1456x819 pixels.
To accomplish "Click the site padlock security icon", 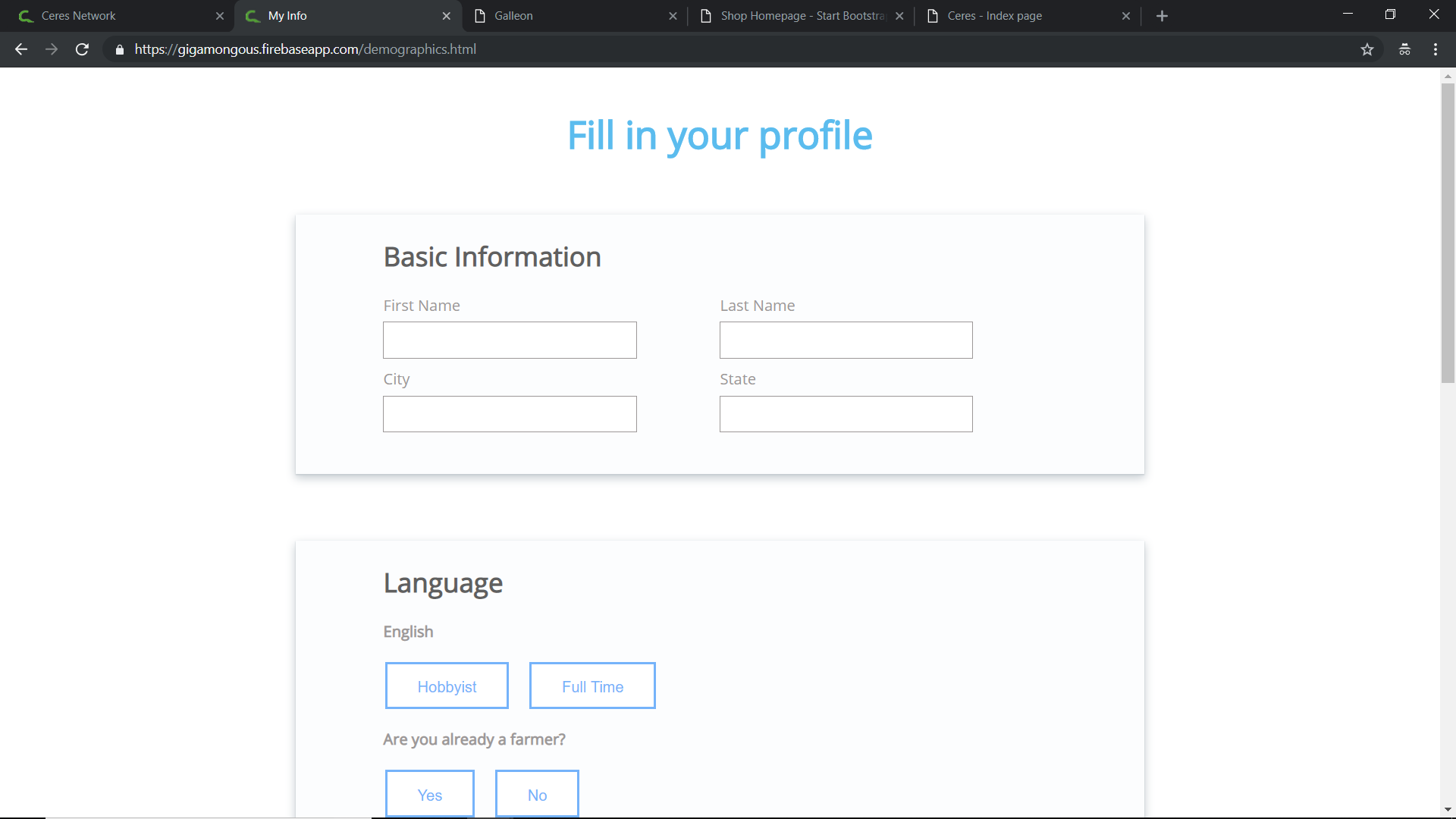I will click(x=120, y=49).
